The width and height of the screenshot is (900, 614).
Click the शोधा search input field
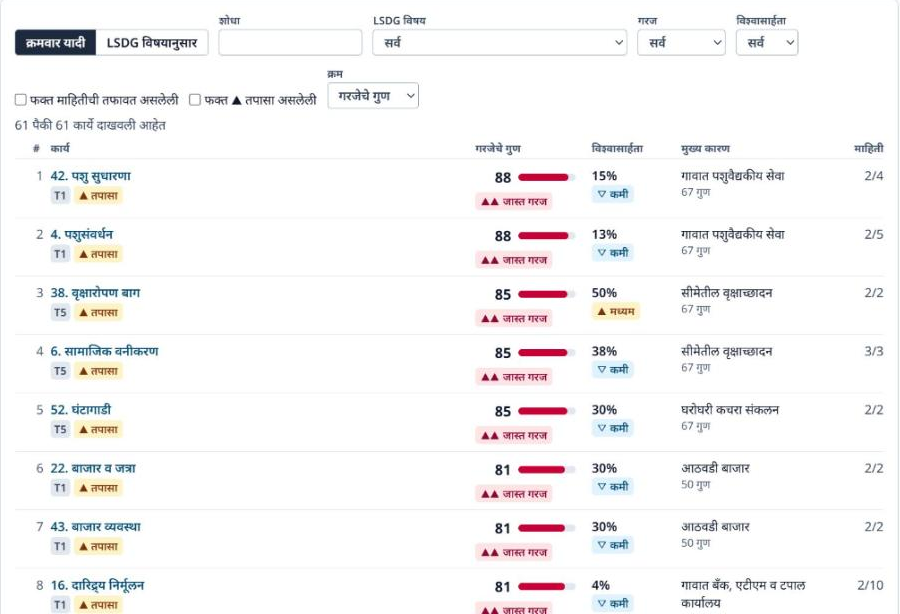point(290,42)
